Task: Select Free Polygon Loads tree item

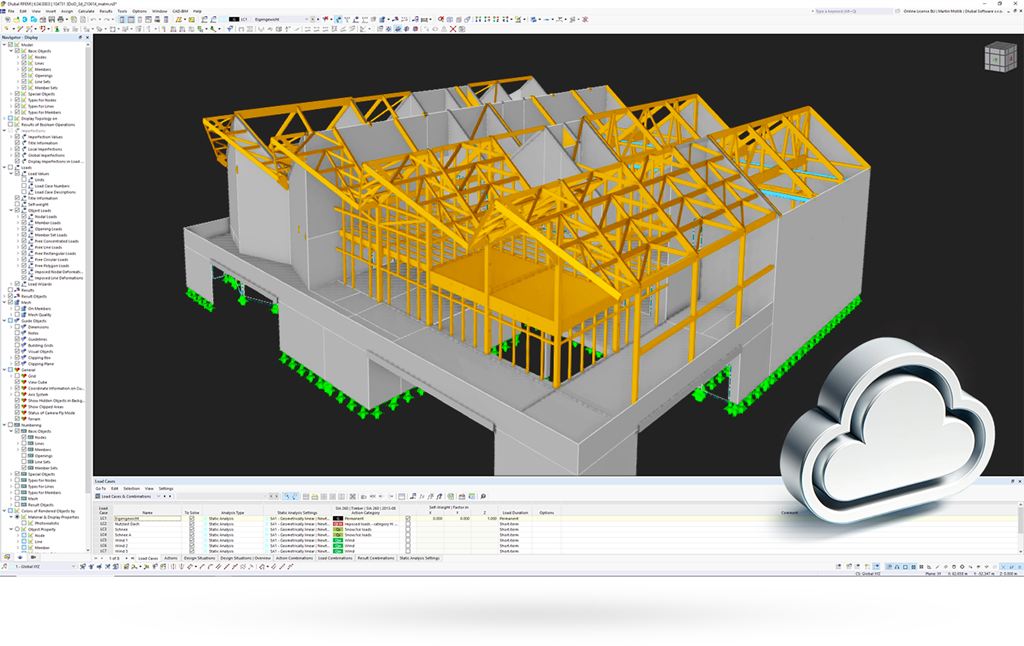Action: pos(52,266)
